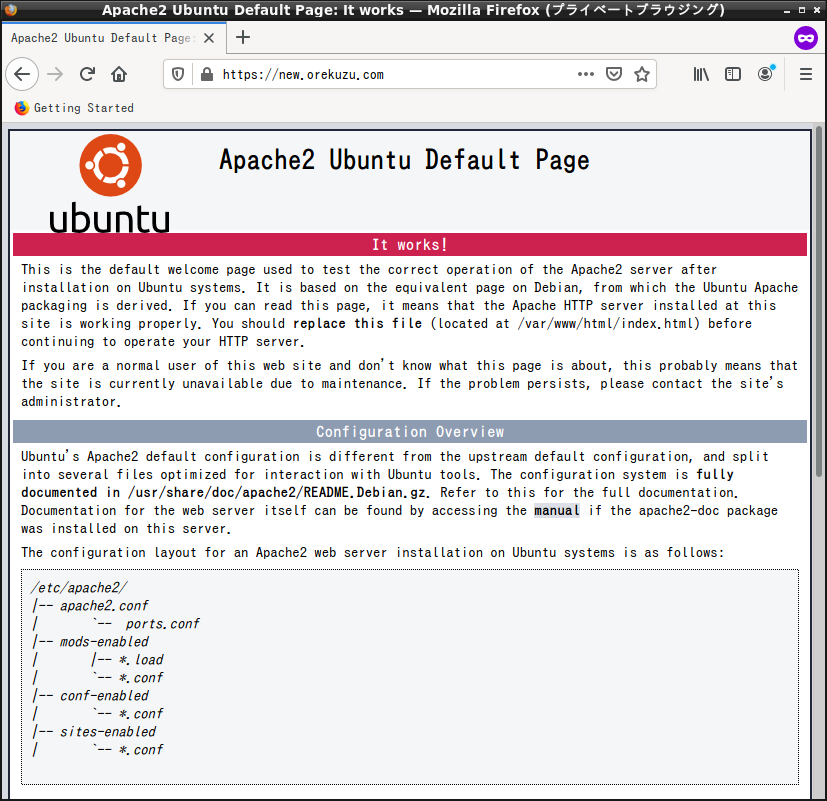
Task: Click the page vertical scrollbar
Action: pyautogui.click(x=819, y=301)
